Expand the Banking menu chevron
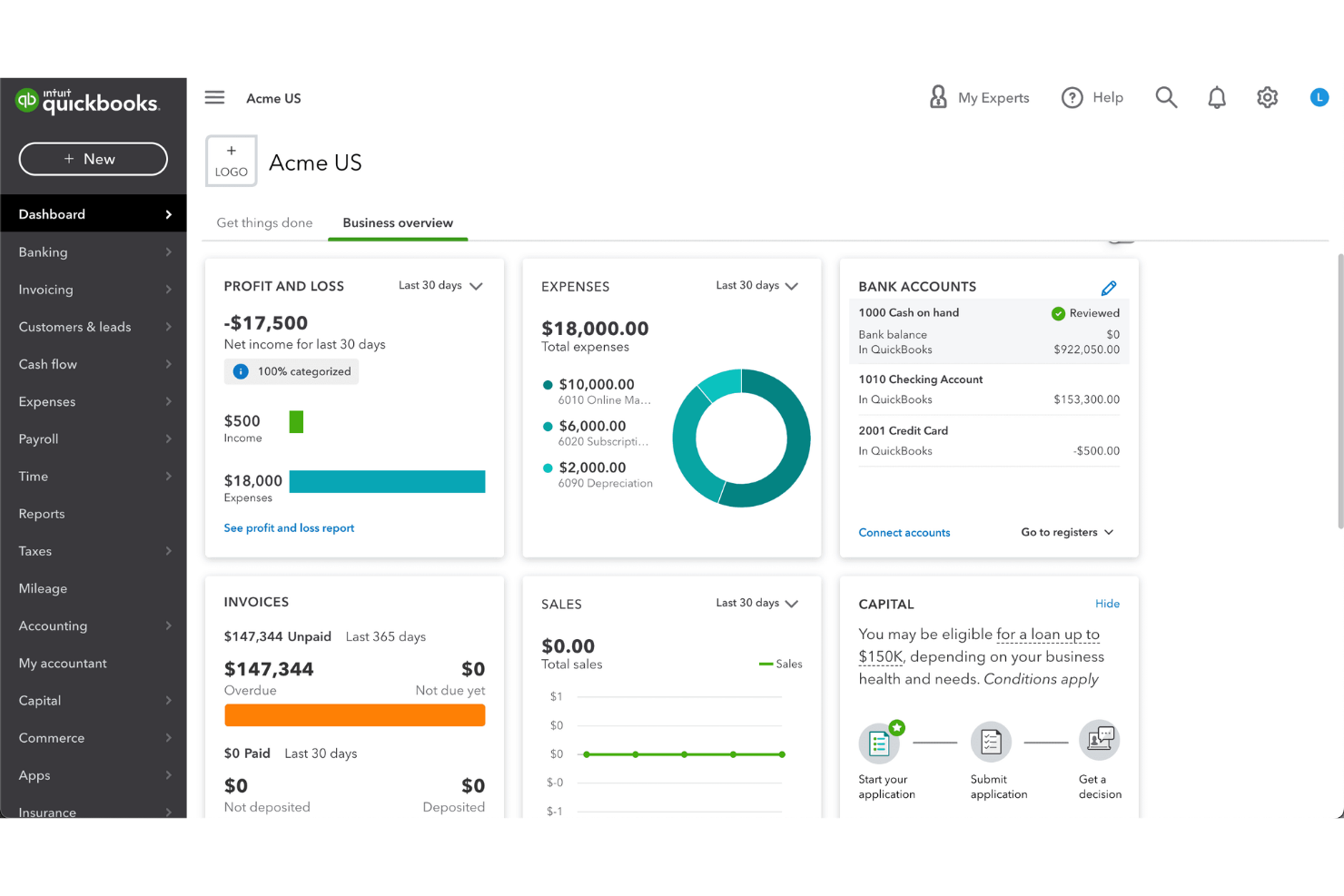This screenshot has width=1344, height=896. click(x=168, y=252)
